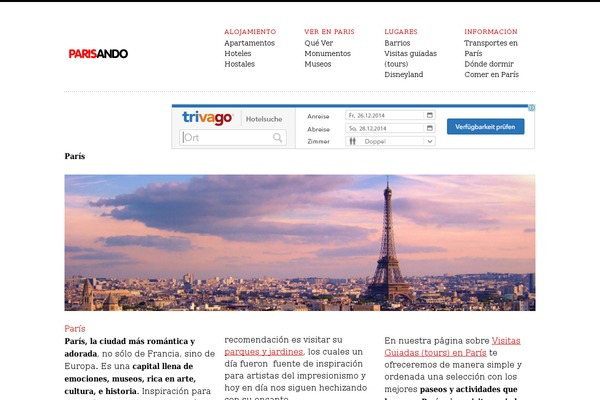Image resolution: width=600 pixels, height=400 pixels.
Task: Open the Barrios link
Action: coord(397,43)
